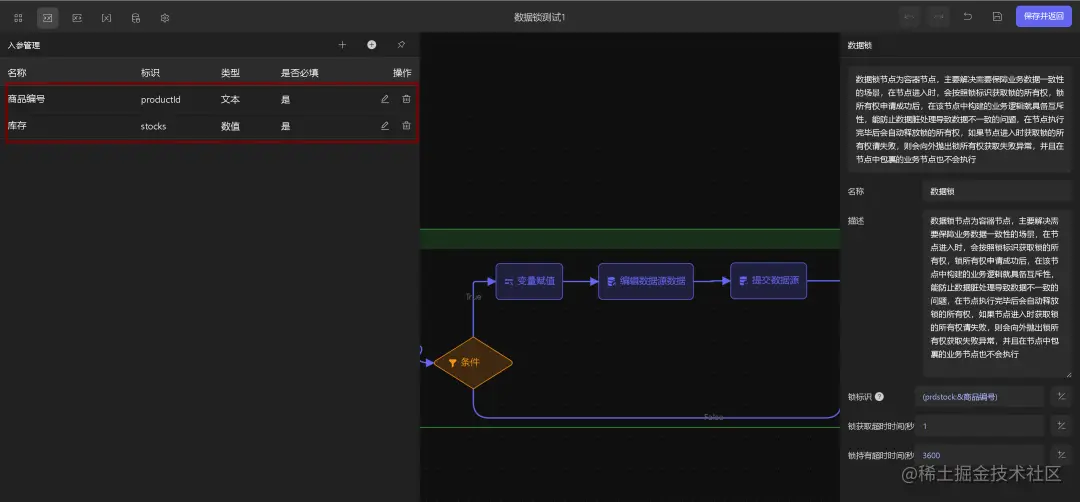
Task: Select the 编辑数据源数据 node on canvas
Action: click(x=645, y=281)
